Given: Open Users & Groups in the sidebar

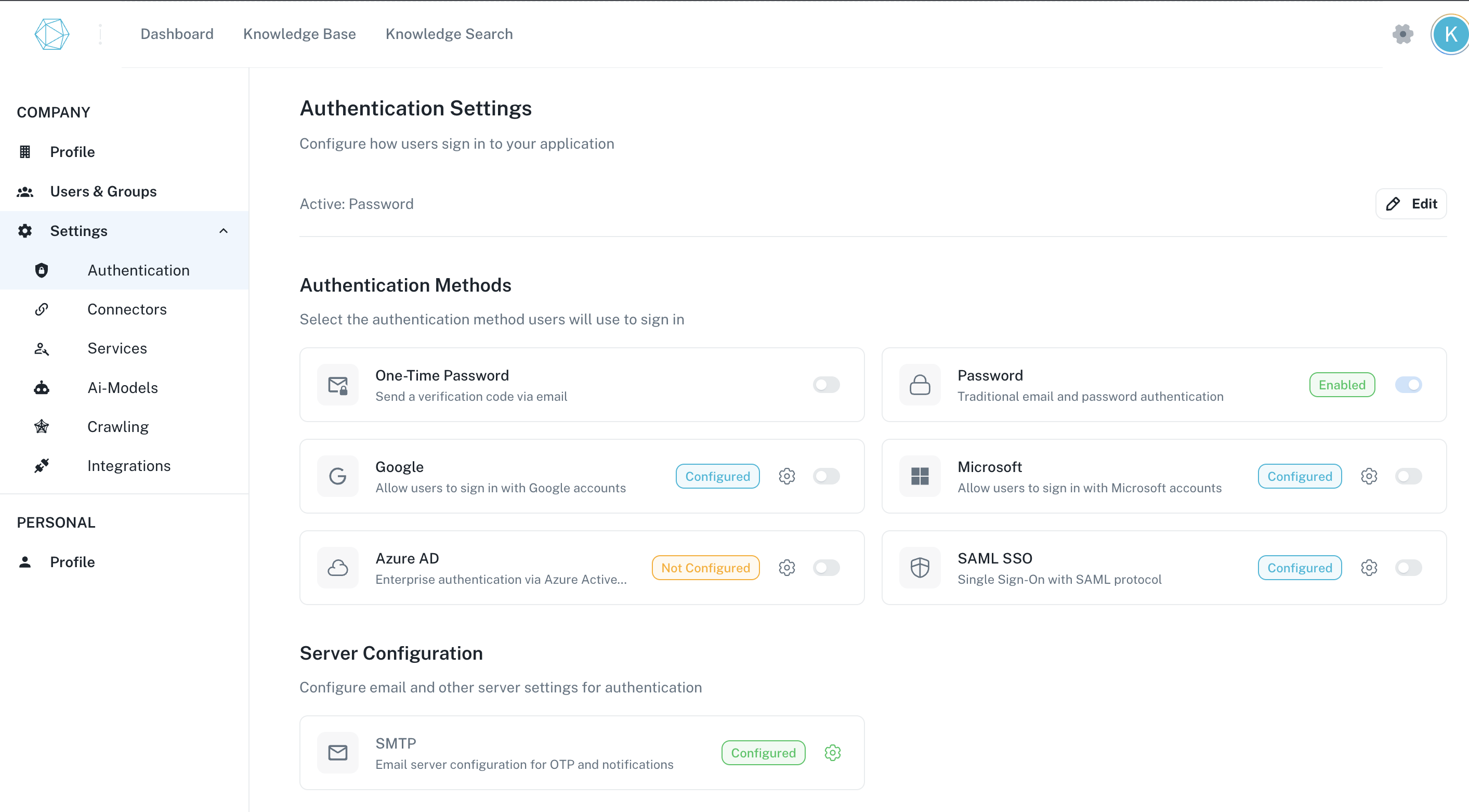Looking at the screenshot, I should [x=103, y=191].
